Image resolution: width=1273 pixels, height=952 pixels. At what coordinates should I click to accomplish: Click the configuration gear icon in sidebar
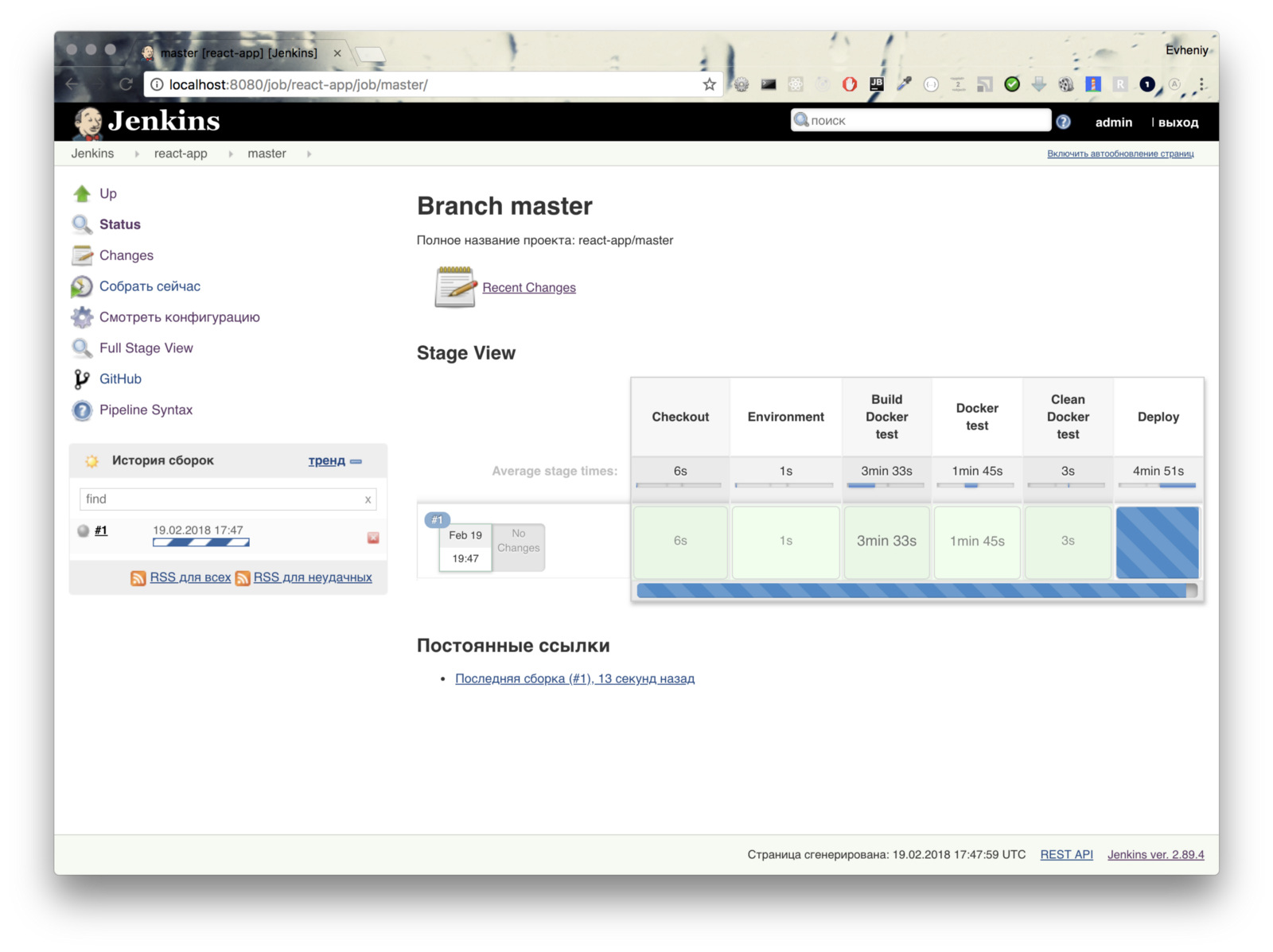point(82,317)
